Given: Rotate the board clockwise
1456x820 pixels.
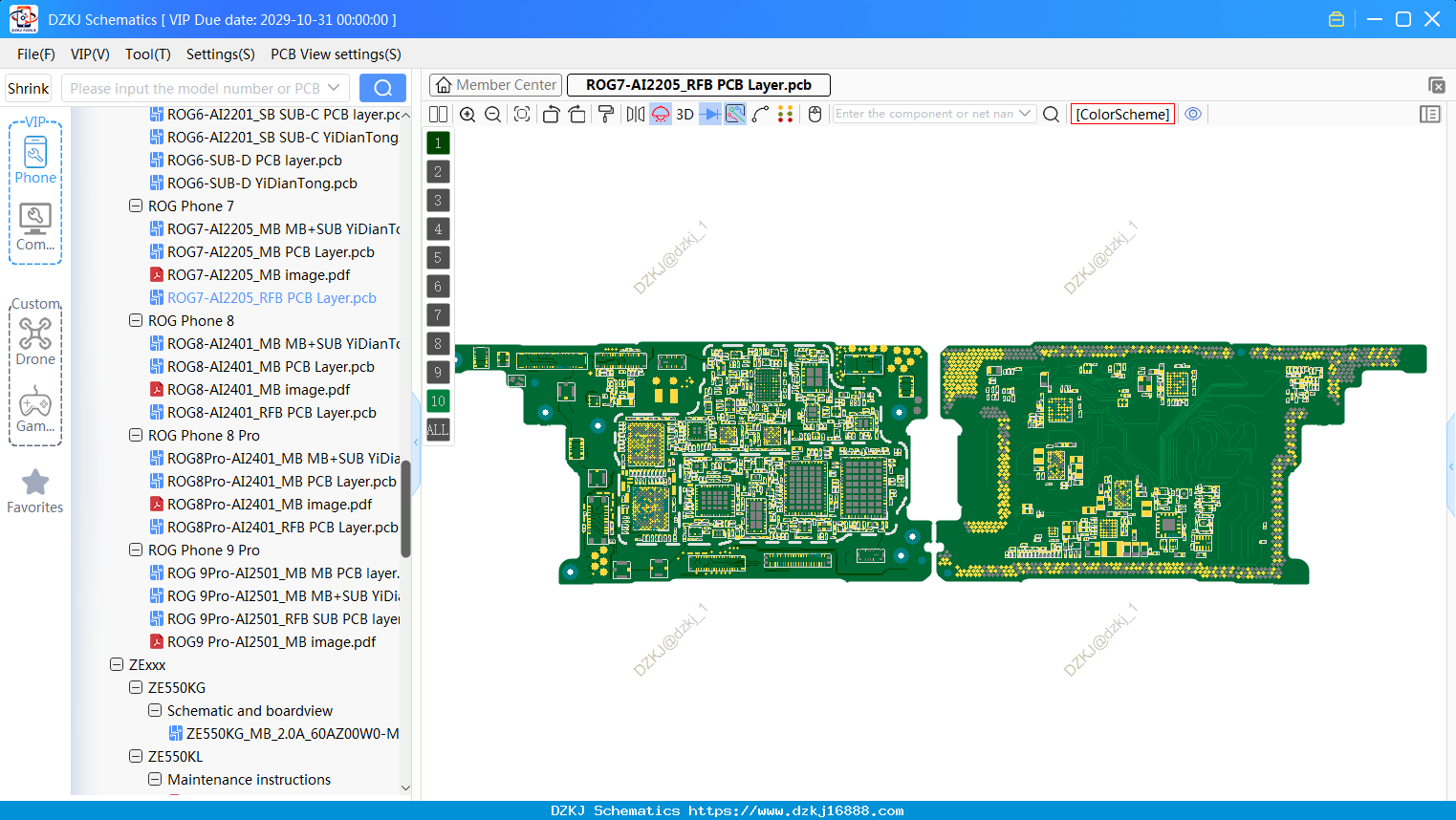Looking at the screenshot, I should [576, 114].
